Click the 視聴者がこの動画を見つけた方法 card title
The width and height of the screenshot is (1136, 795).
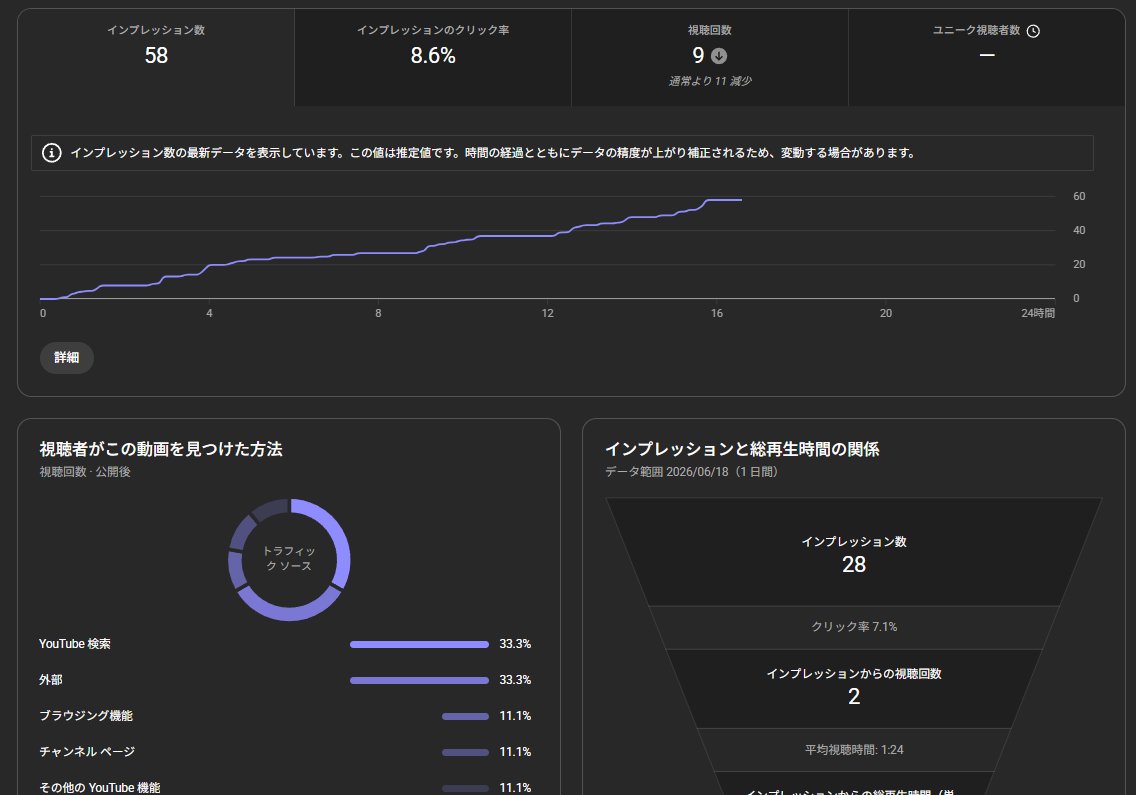(161, 449)
